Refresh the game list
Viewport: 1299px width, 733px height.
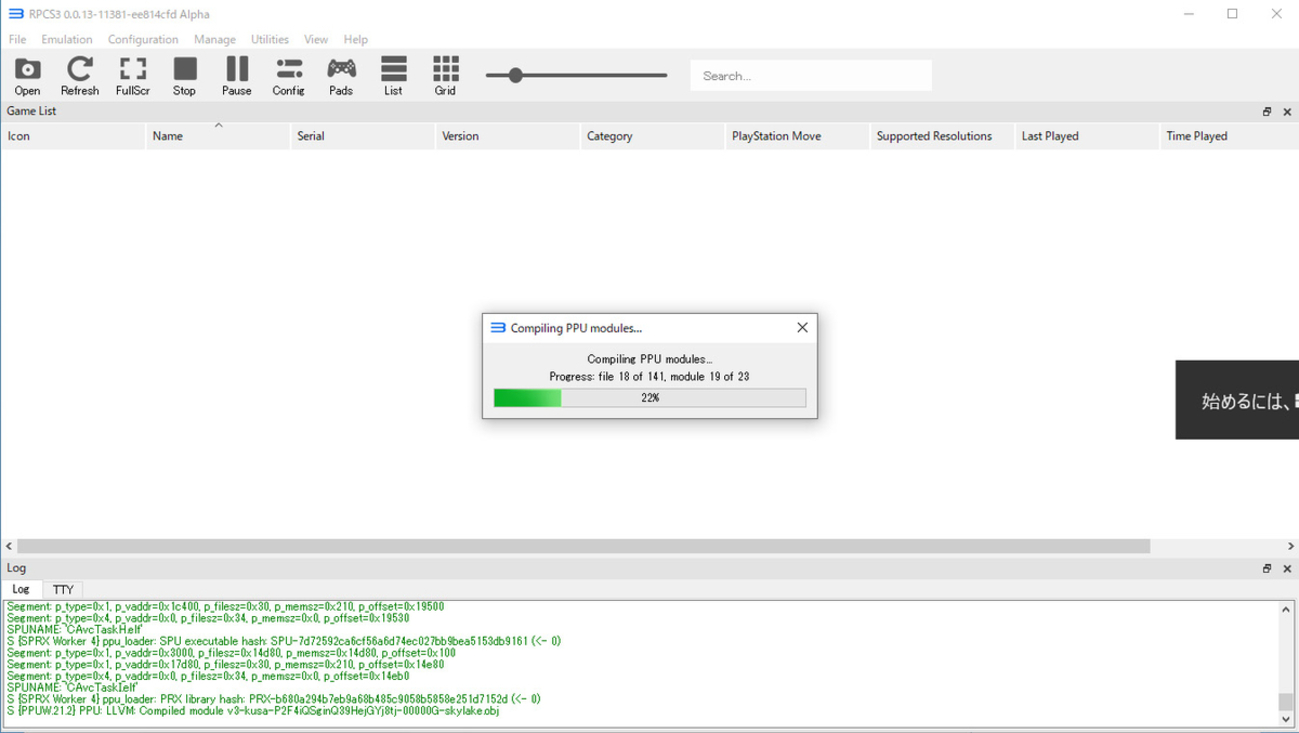tap(80, 76)
